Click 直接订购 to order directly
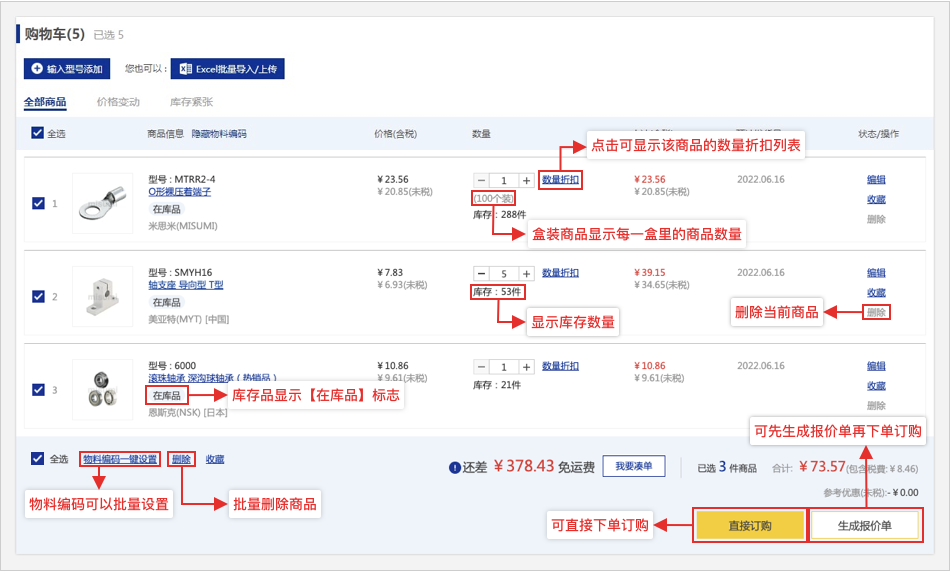950x571 pixels. coord(749,526)
